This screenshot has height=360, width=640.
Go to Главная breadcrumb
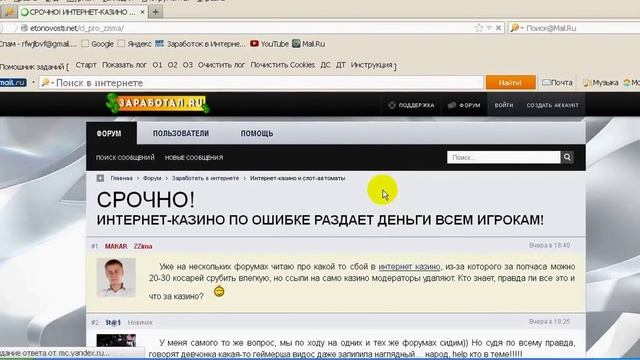(121, 178)
